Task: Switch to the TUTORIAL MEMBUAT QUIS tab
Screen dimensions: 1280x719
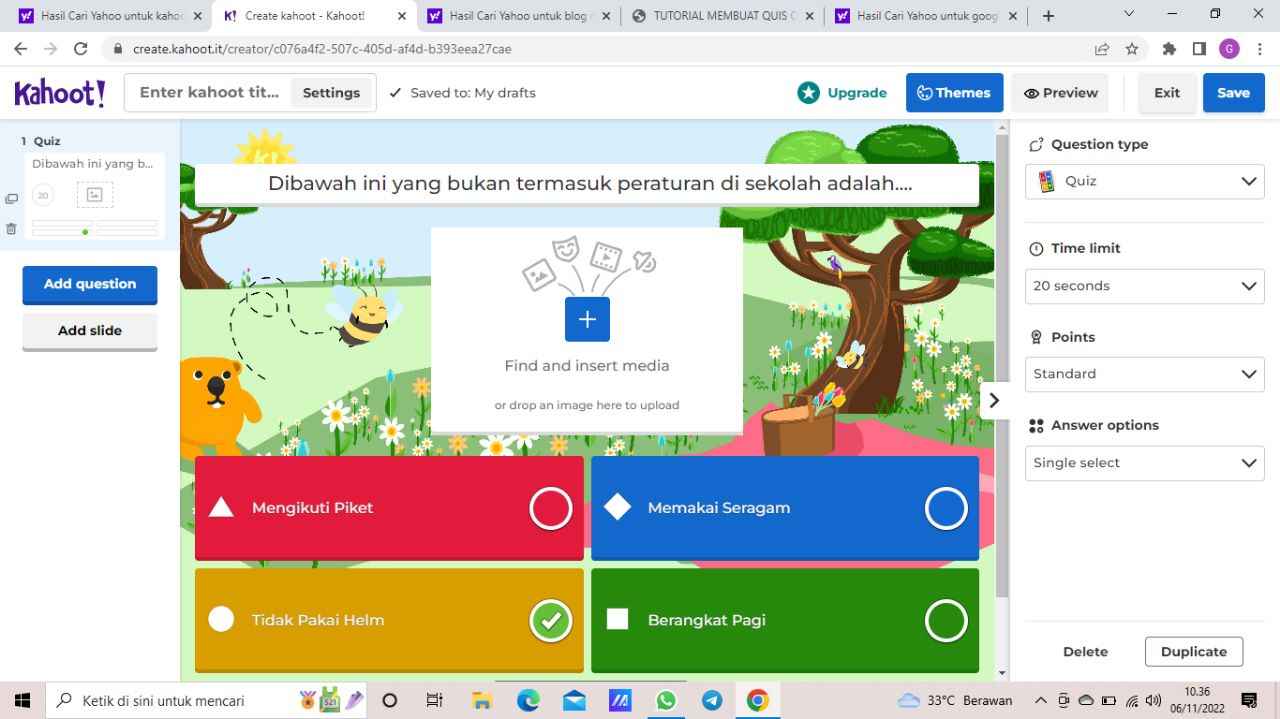Action: pos(722,16)
